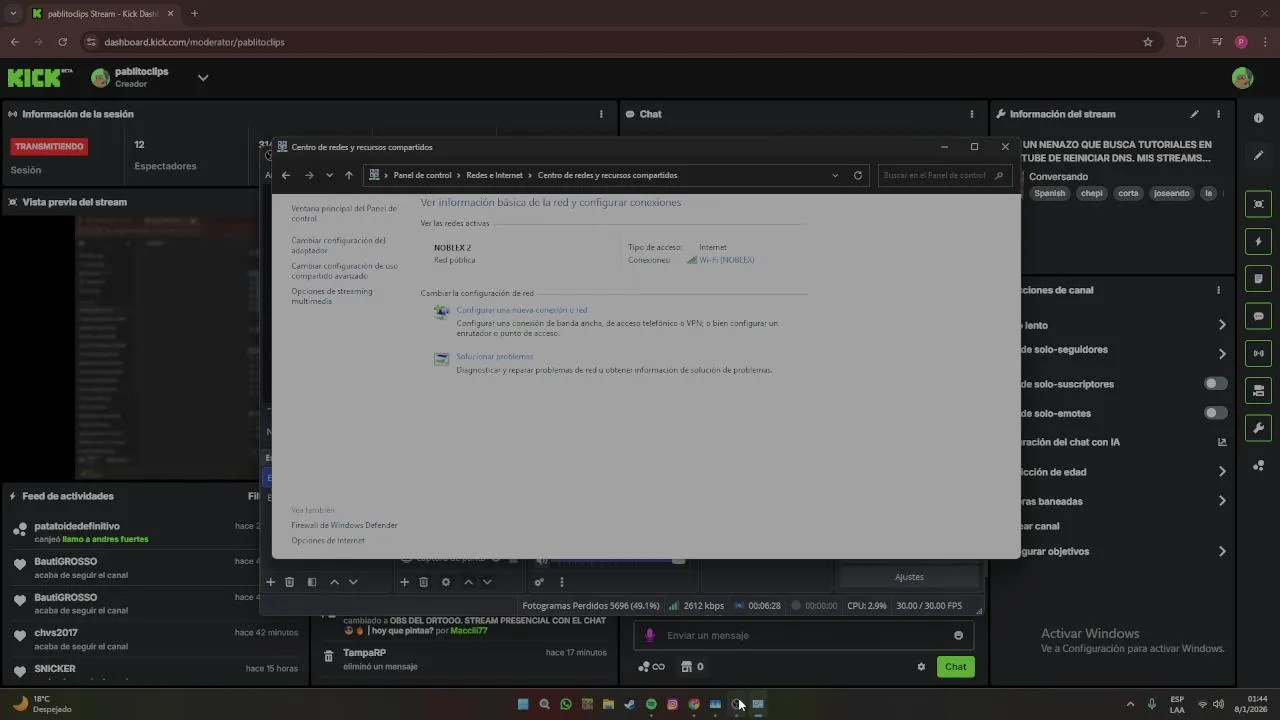
Task: Open WhatsApp from the taskbar
Action: pos(566,704)
